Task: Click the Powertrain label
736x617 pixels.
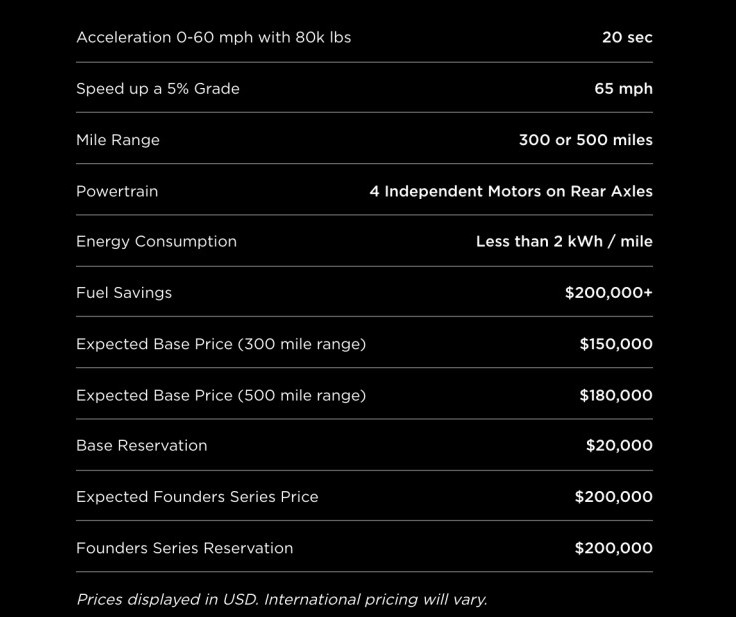Action: pyautogui.click(x=117, y=191)
